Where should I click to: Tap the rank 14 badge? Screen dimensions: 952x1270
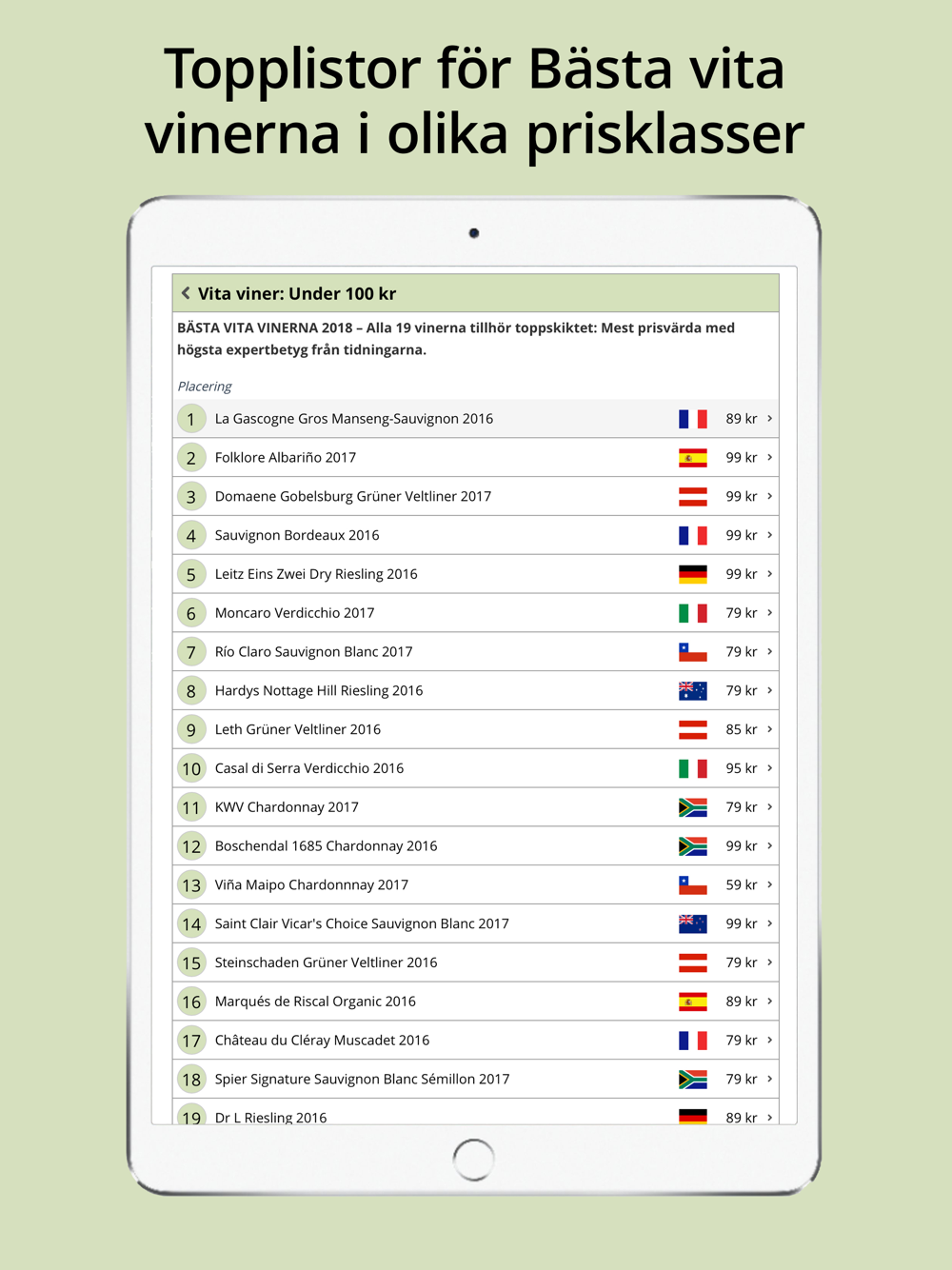pos(191,924)
